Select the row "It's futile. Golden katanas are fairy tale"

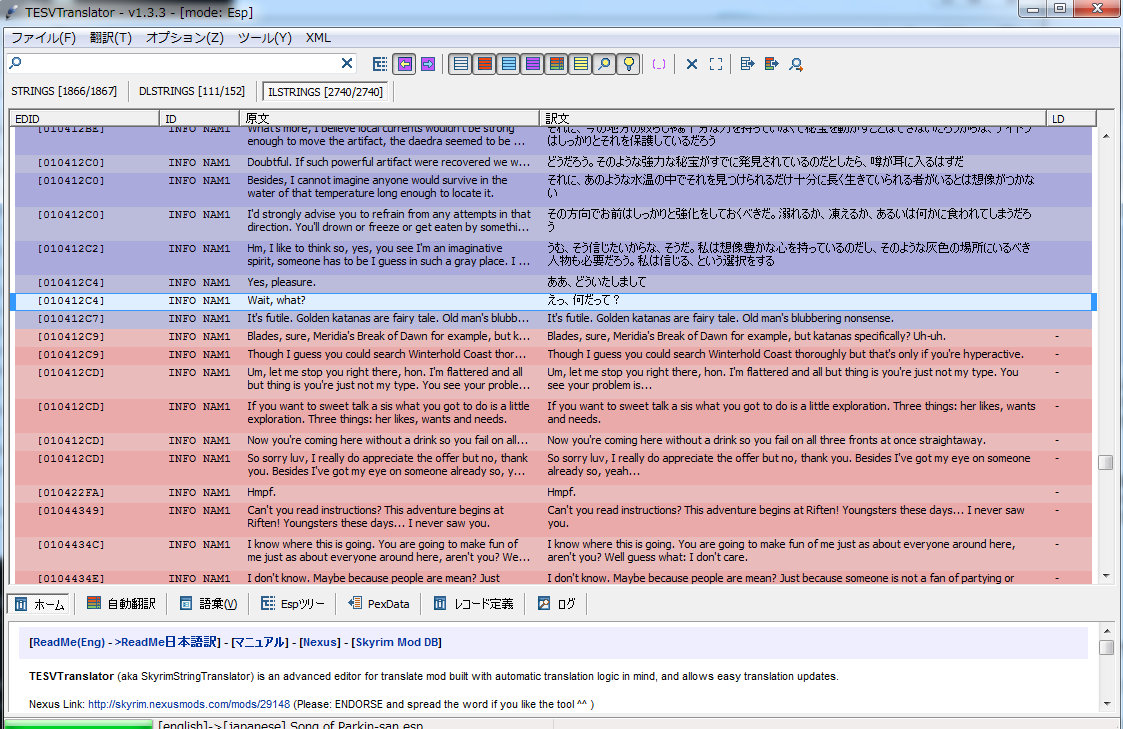click(553, 319)
